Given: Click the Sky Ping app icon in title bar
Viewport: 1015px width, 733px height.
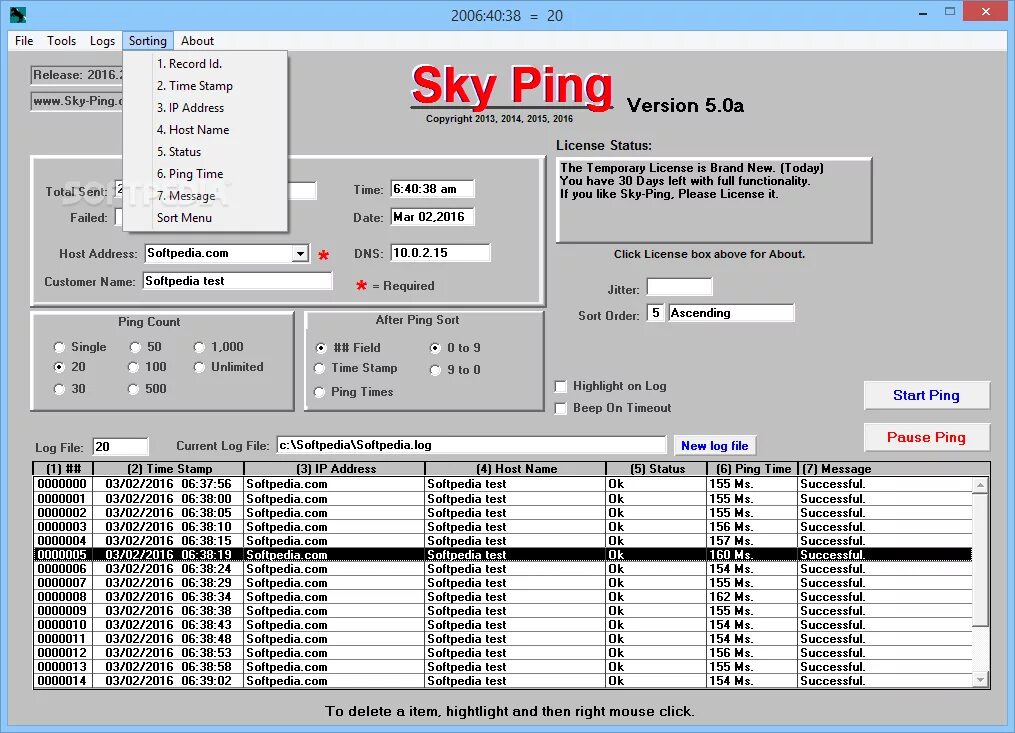Looking at the screenshot, I should coord(17,14).
